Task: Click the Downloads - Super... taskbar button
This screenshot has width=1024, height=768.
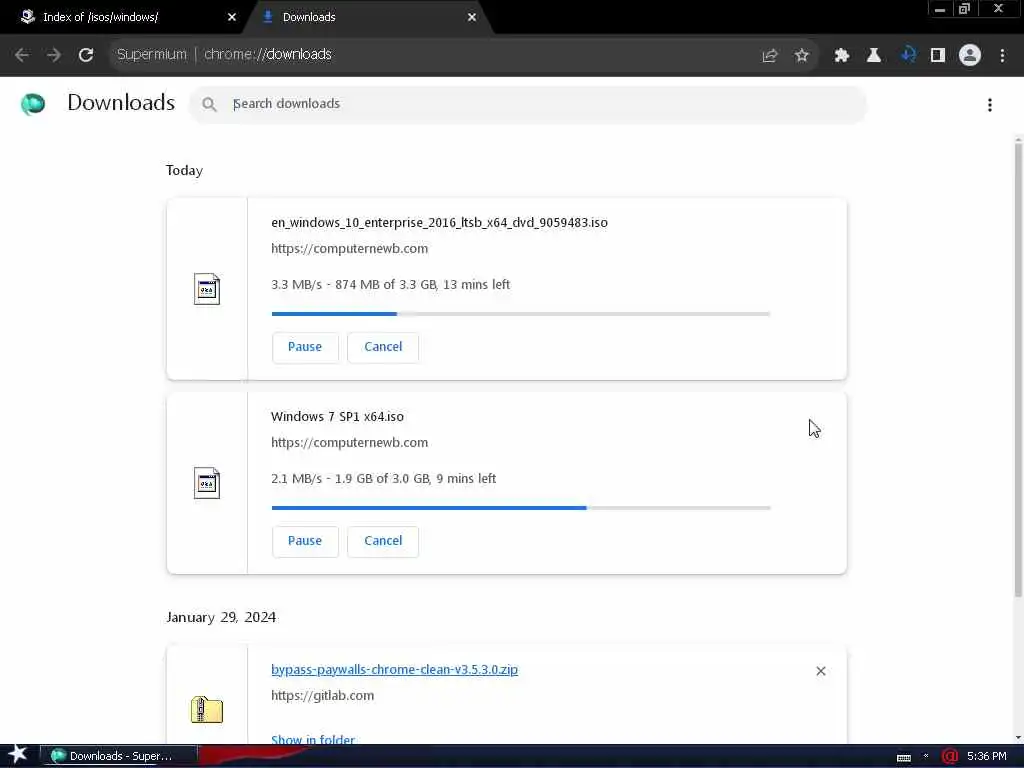Action: click(118, 756)
